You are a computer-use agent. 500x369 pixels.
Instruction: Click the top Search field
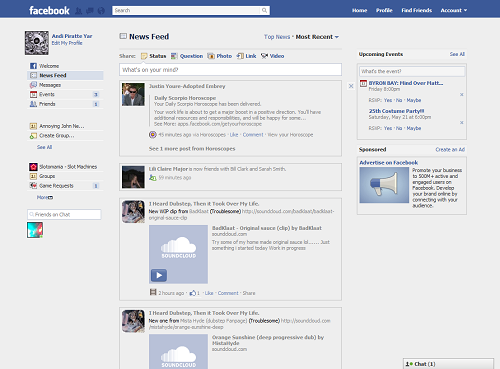pyautogui.click(x=186, y=10)
